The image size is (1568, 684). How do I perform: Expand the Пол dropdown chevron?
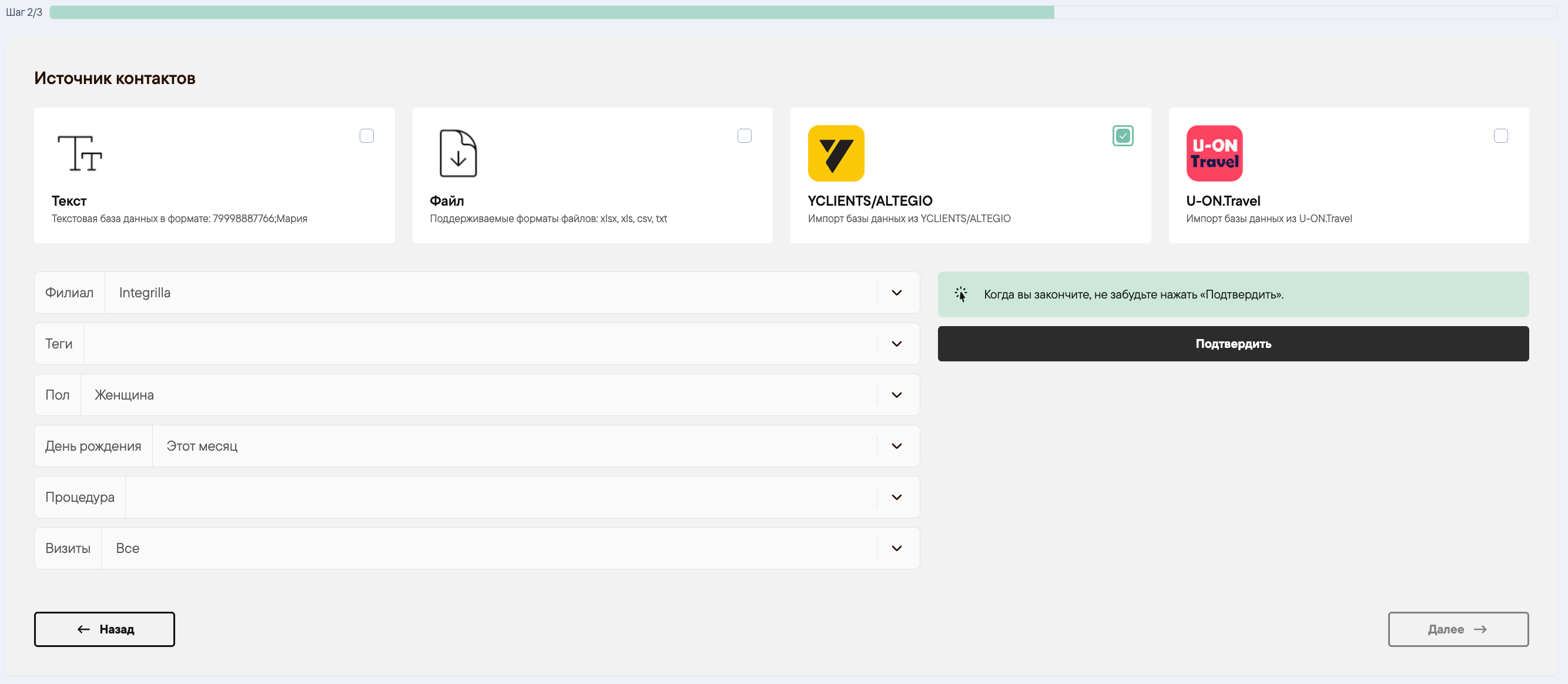(897, 395)
